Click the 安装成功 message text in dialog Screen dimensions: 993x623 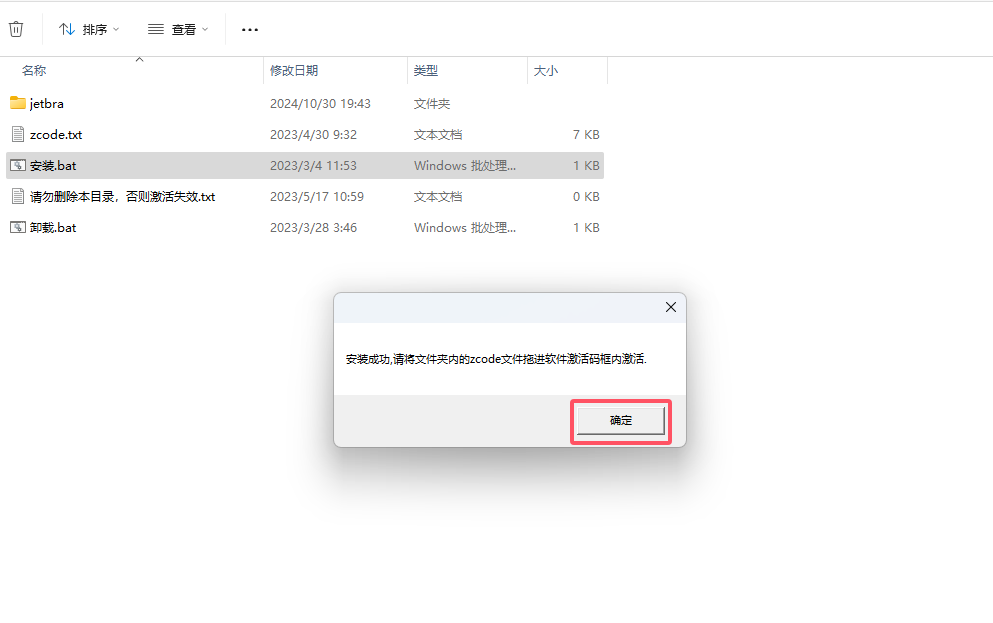click(x=496, y=359)
